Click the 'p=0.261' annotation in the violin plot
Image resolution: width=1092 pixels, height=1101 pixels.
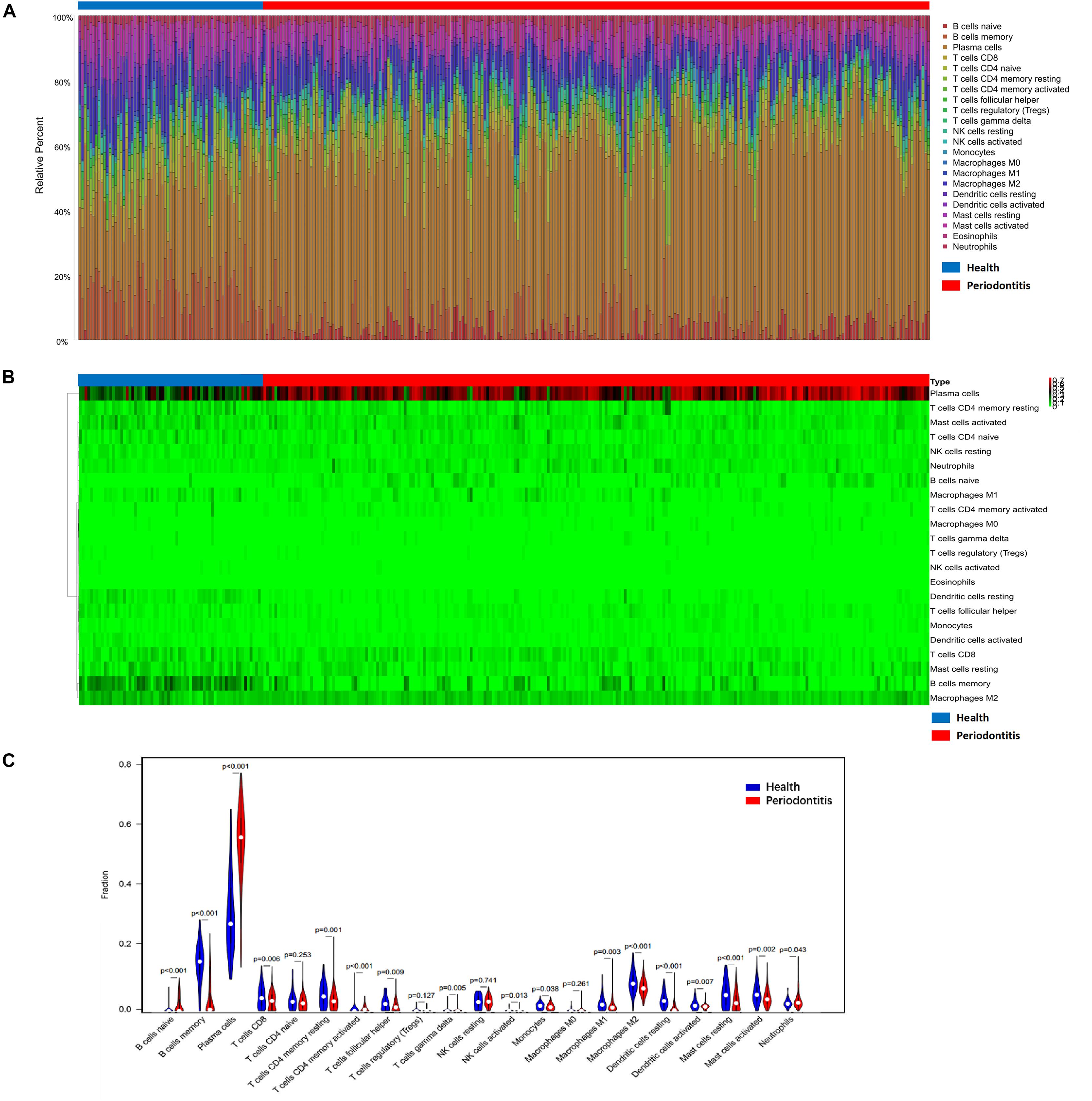tap(575, 984)
